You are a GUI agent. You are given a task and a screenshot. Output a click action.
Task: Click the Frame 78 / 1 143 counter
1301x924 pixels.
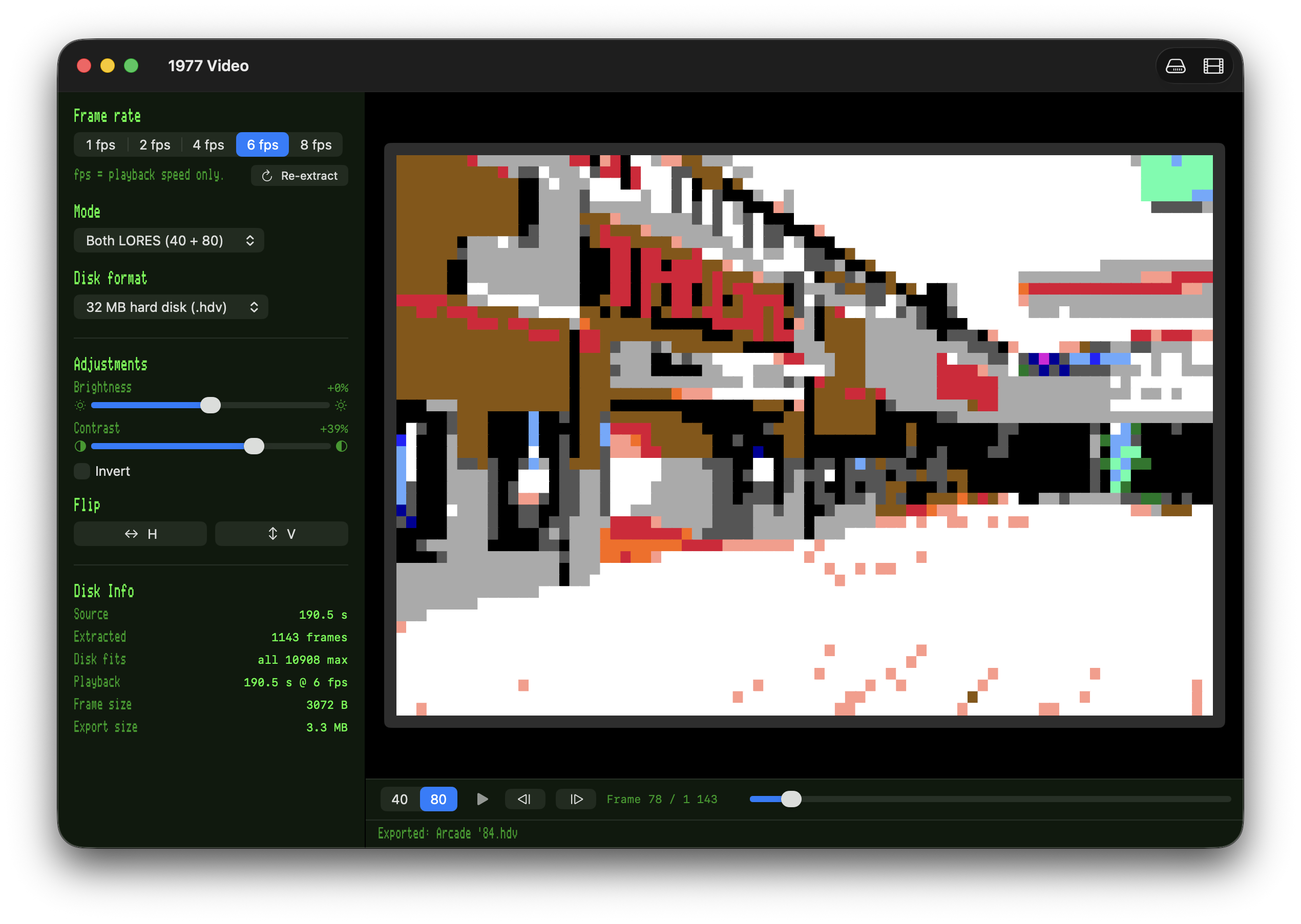coord(662,800)
